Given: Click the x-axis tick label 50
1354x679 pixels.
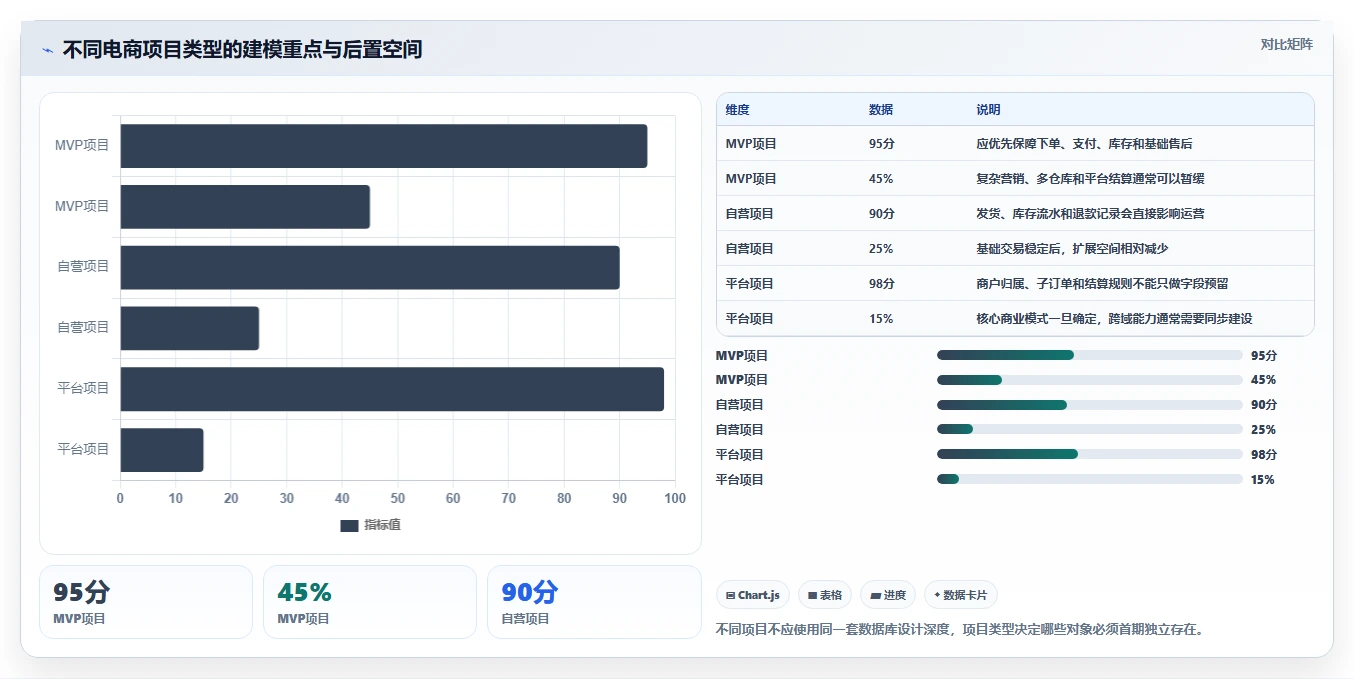Looking at the screenshot, I should tap(398, 499).
